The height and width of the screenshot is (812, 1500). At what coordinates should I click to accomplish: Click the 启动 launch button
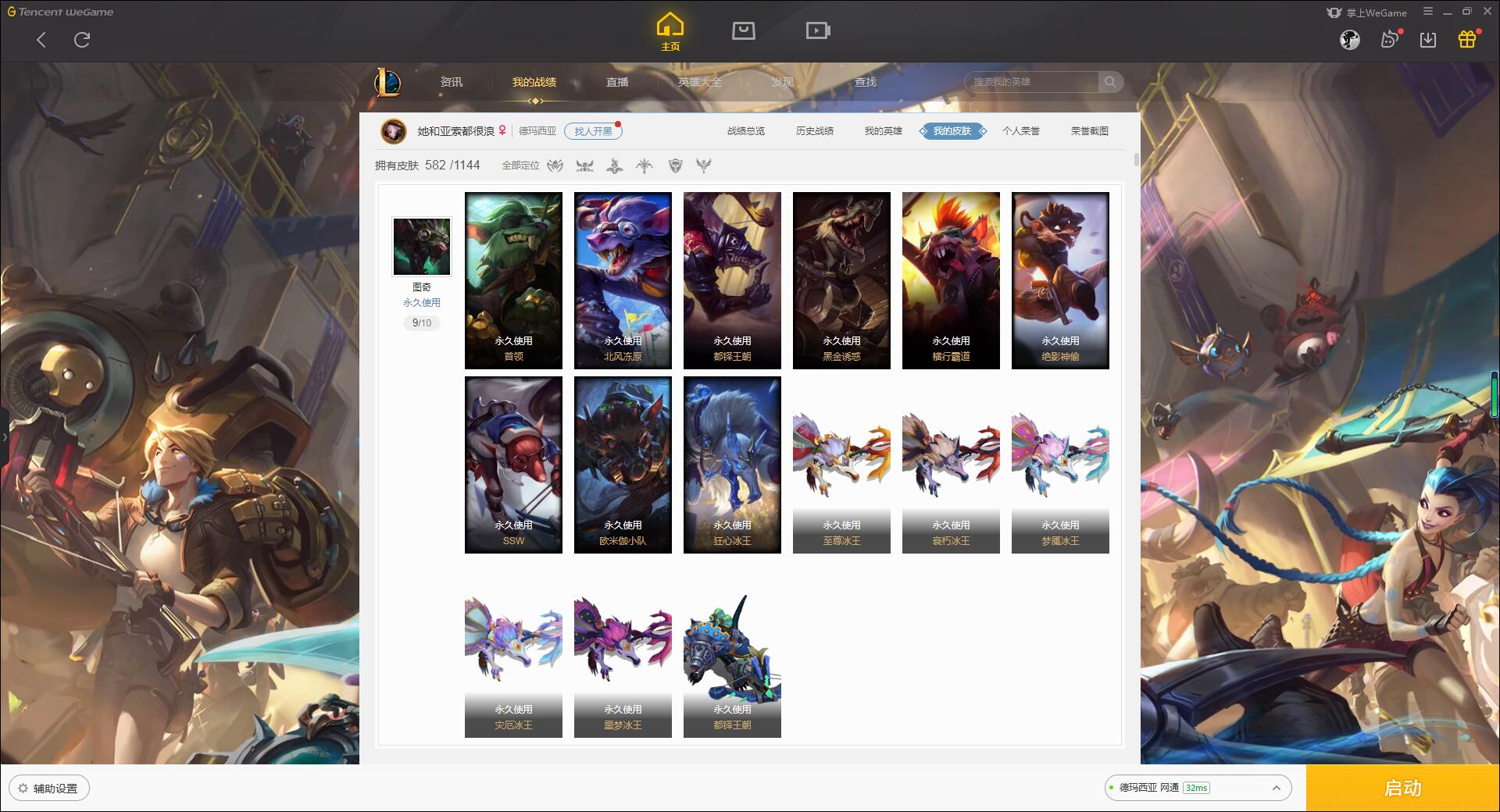[x=1403, y=788]
